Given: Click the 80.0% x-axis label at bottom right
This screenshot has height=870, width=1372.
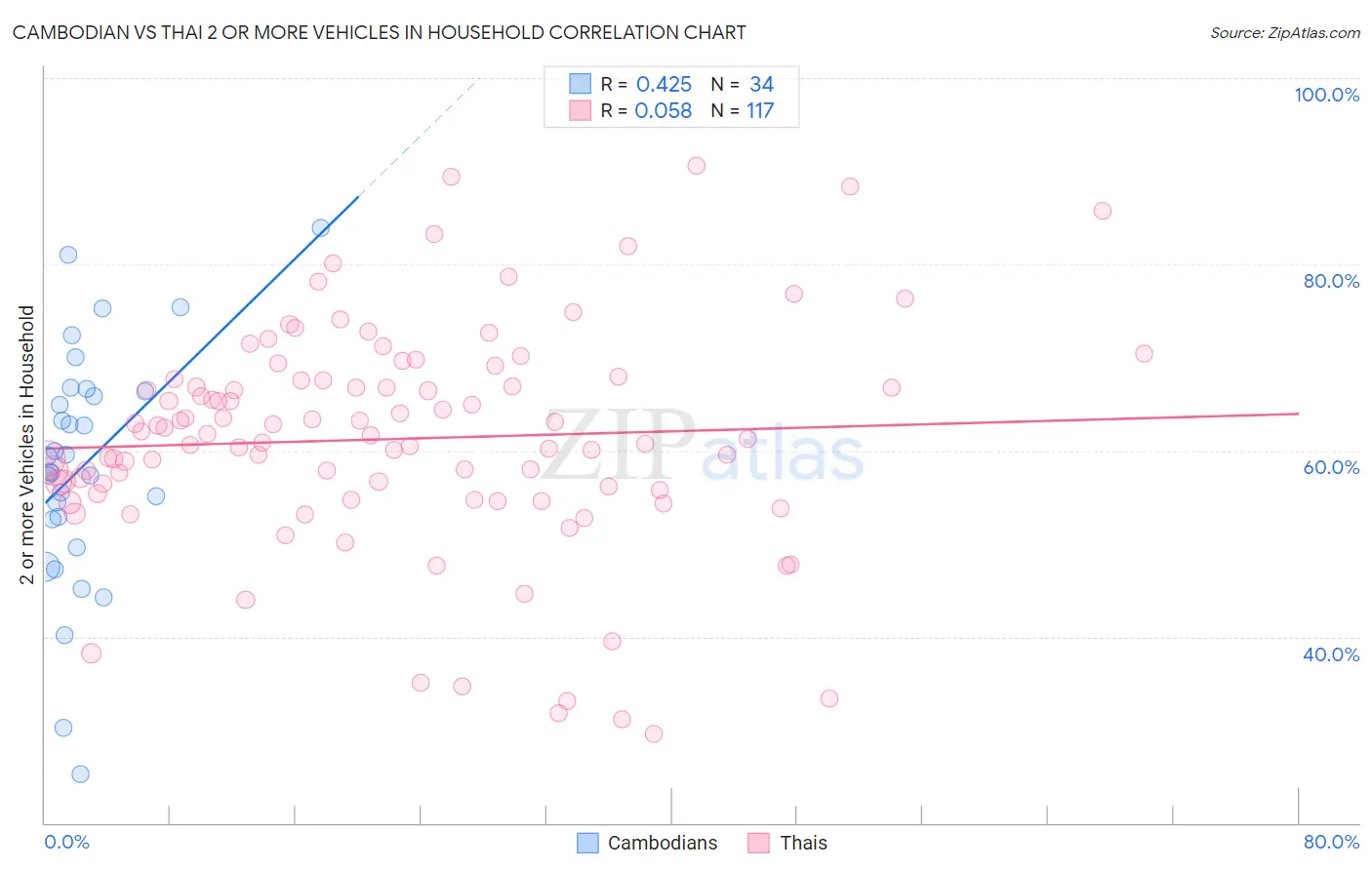Looking at the screenshot, I should (1331, 842).
